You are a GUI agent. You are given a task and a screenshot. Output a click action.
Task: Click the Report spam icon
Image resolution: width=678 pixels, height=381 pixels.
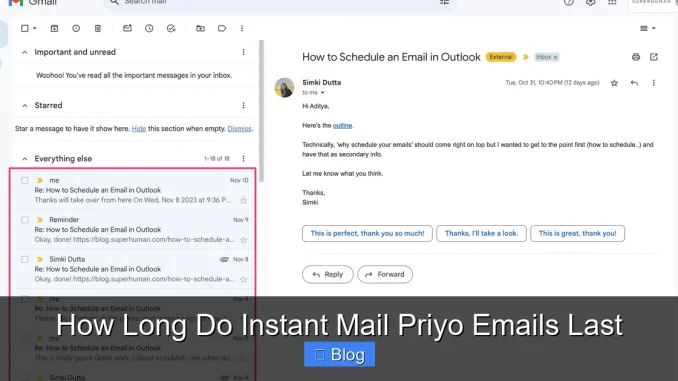(x=76, y=29)
